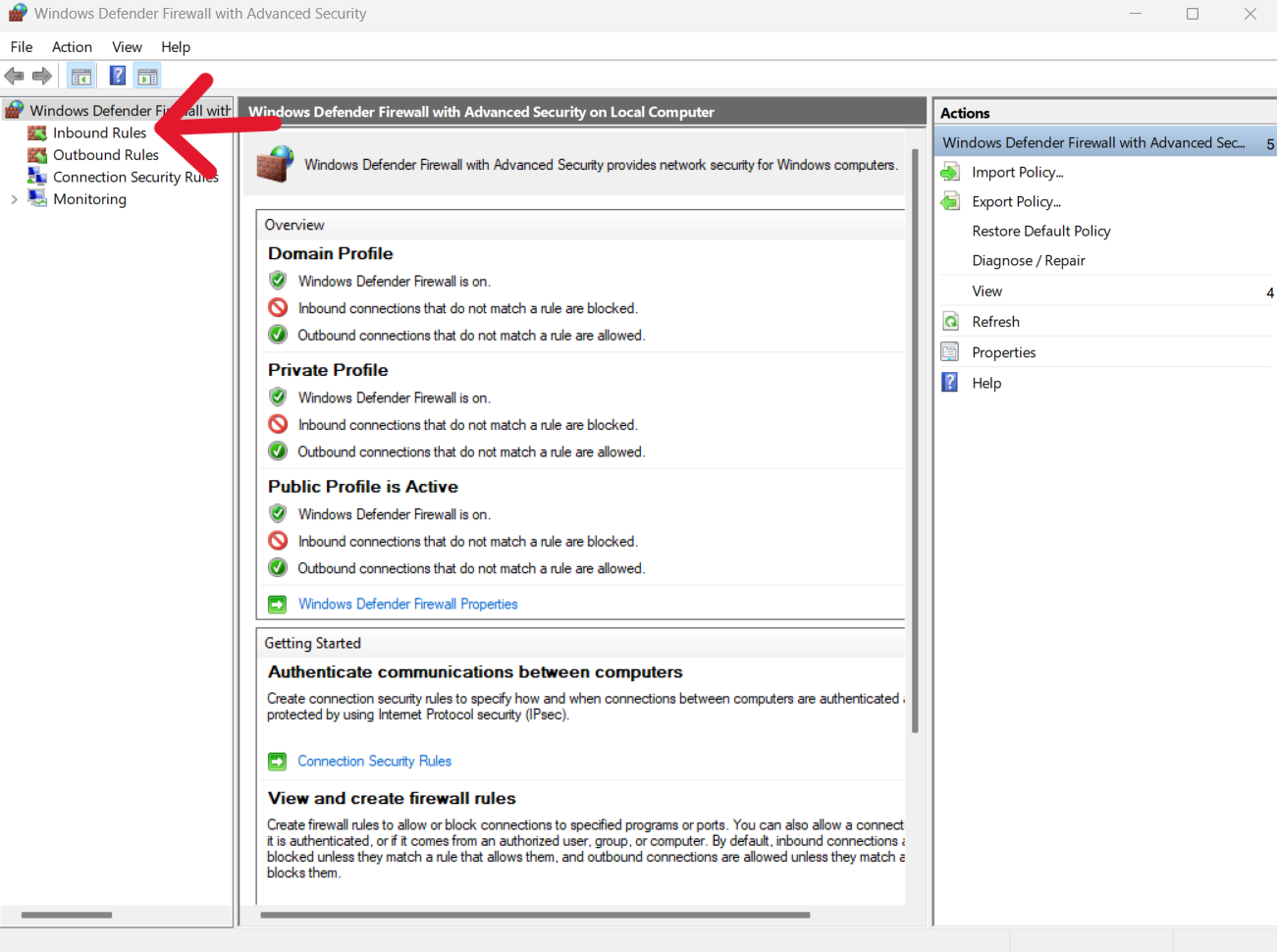The height and width of the screenshot is (952, 1277).
Task: Click Domain Profile red blocked inbound icon
Action: (x=278, y=307)
